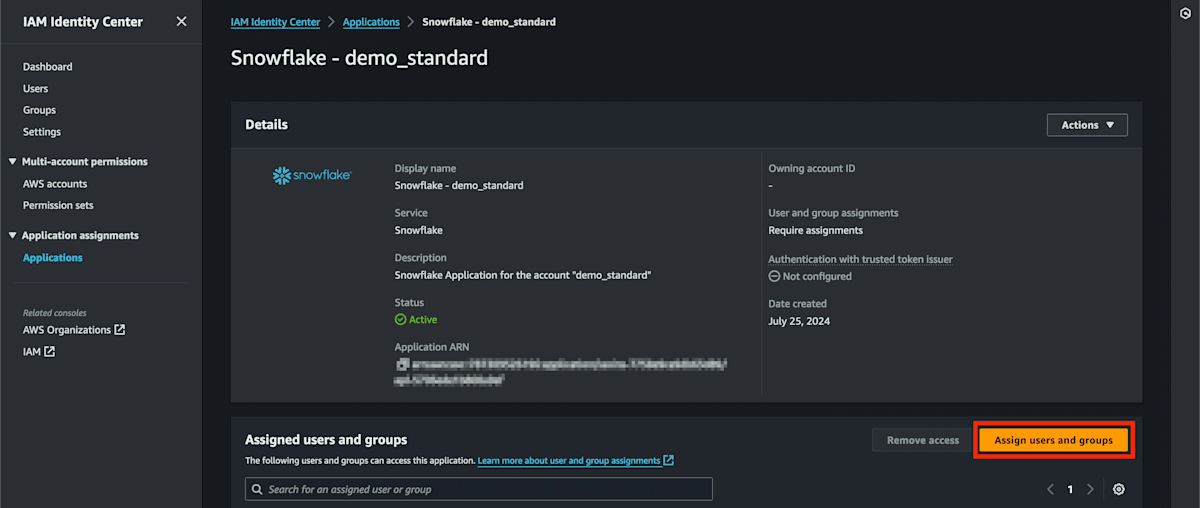Select Applications in sidebar
Image resolution: width=1200 pixels, height=508 pixels.
pyautogui.click(x=53, y=258)
